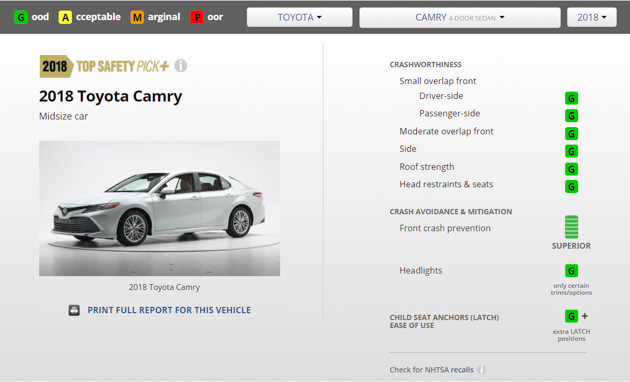Click the Front crash prevention label
Image resolution: width=630 pixels, height=382 pixels.
click(445, 228)
